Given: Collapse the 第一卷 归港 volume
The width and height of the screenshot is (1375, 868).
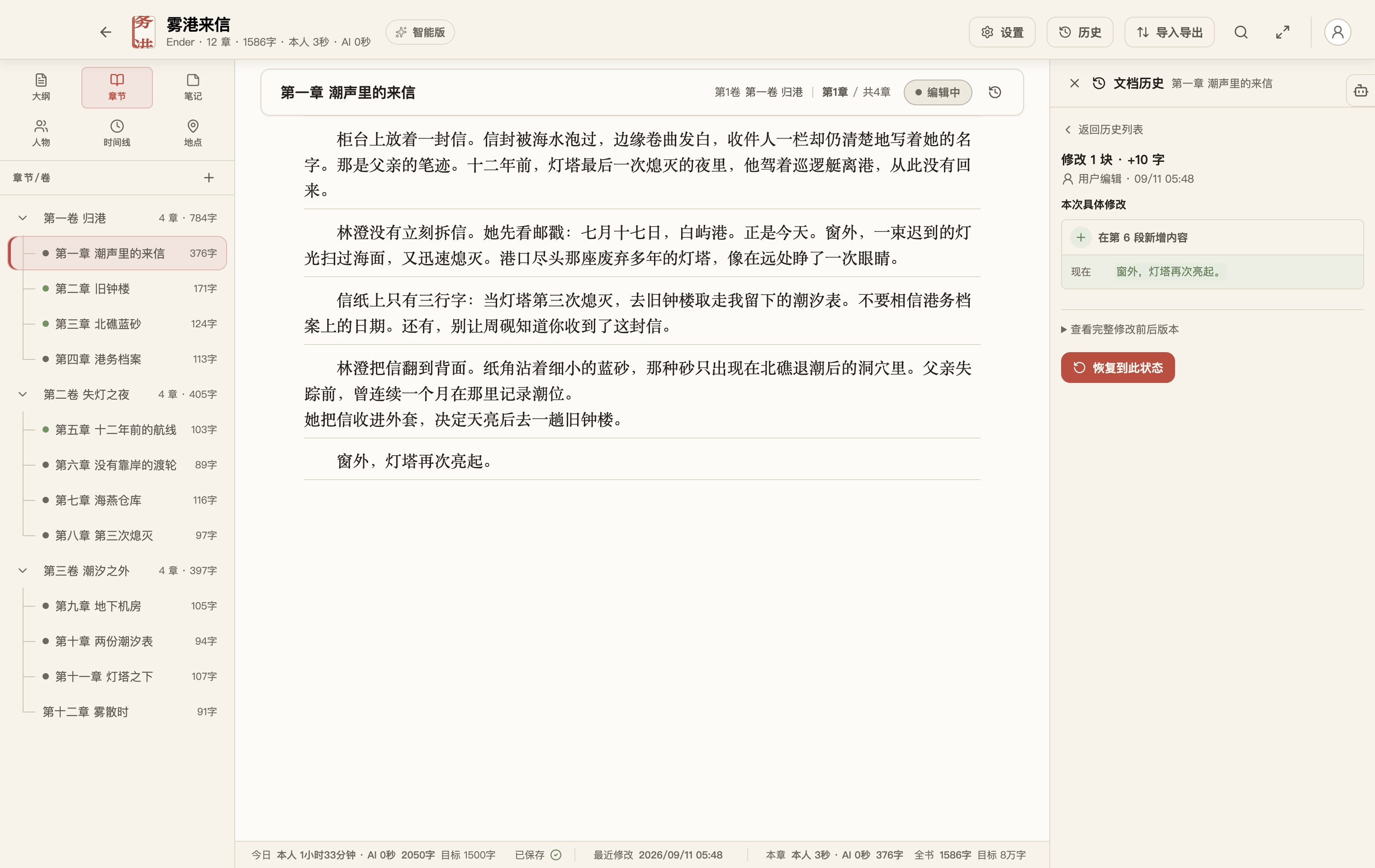Looking at the screenshot, I should click(23, 218).
